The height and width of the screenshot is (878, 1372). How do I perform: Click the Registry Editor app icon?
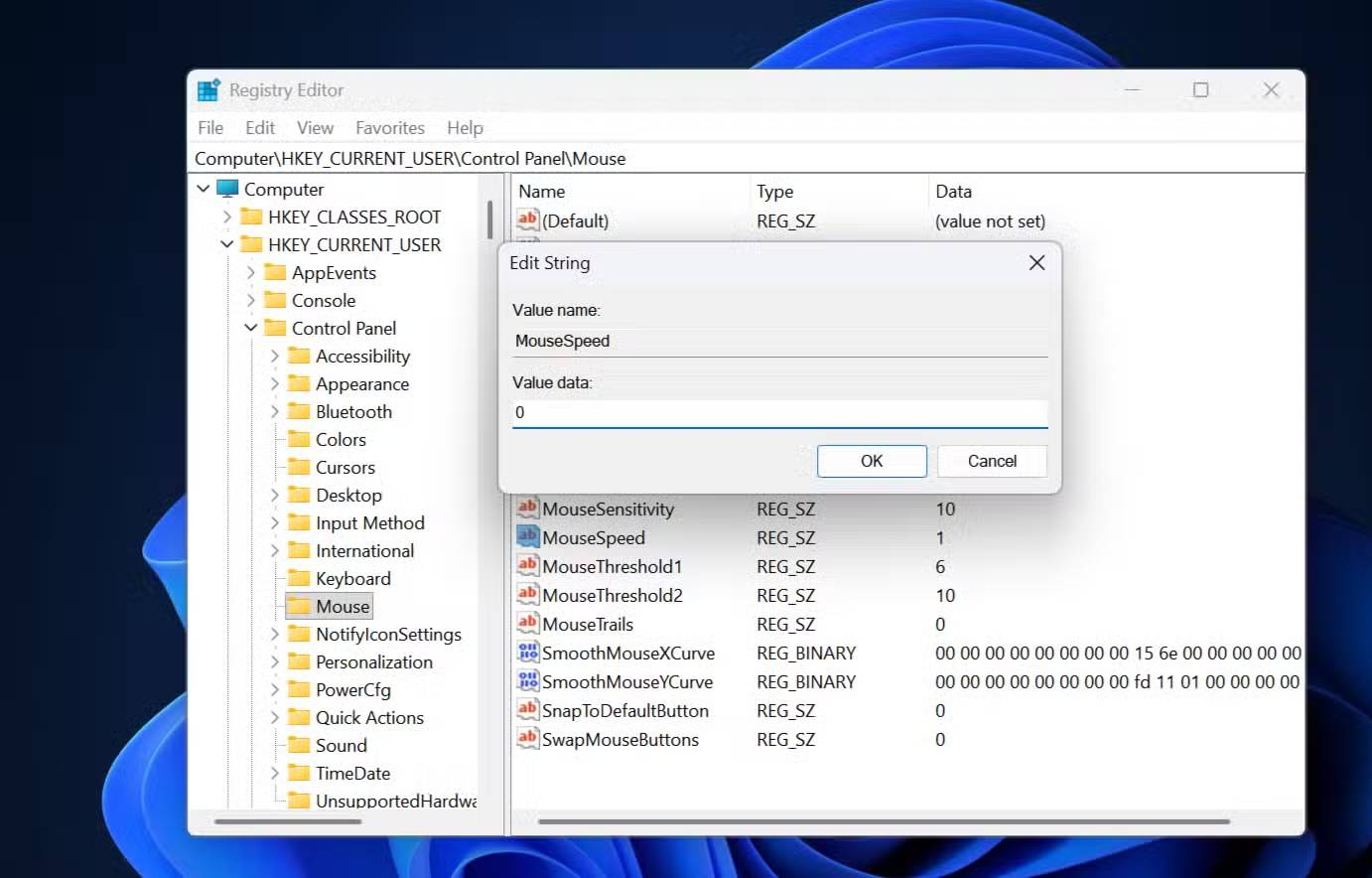208,90
